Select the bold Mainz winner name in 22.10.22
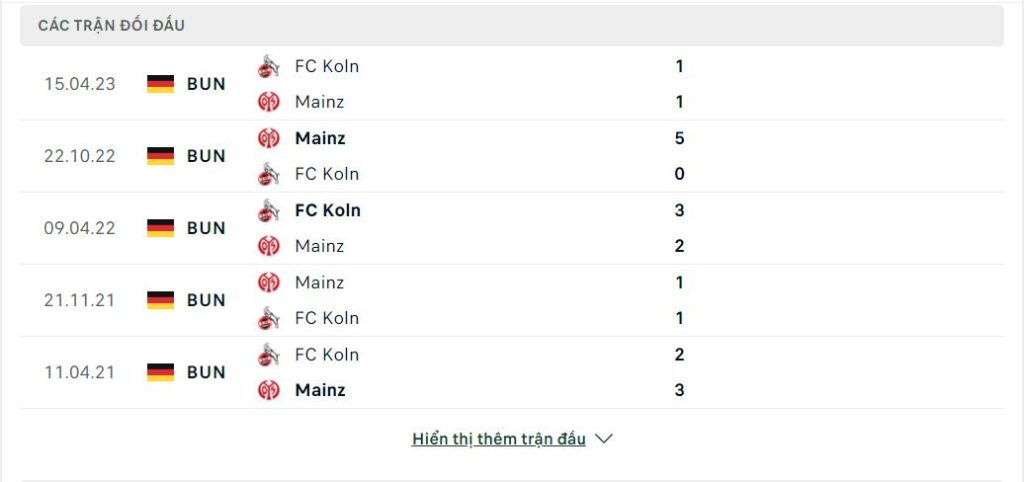 [x=320, y=138]
